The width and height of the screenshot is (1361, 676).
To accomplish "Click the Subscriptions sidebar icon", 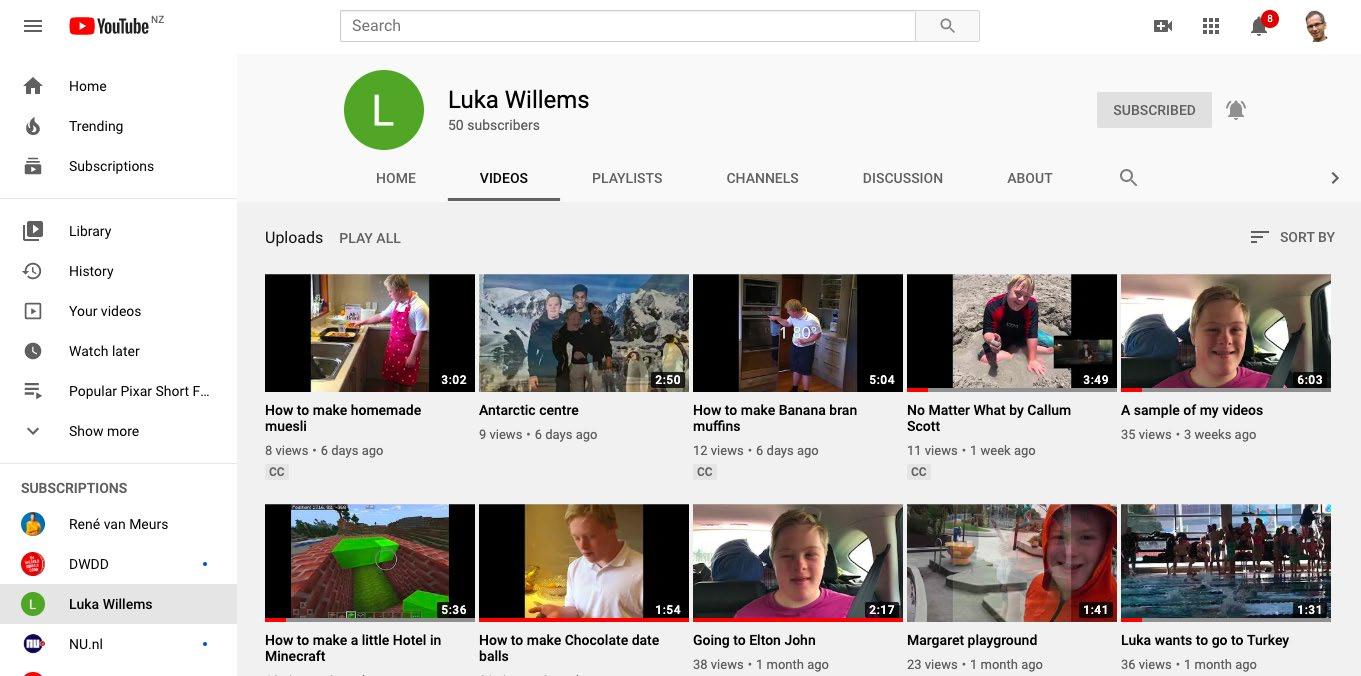I will 33,166.
